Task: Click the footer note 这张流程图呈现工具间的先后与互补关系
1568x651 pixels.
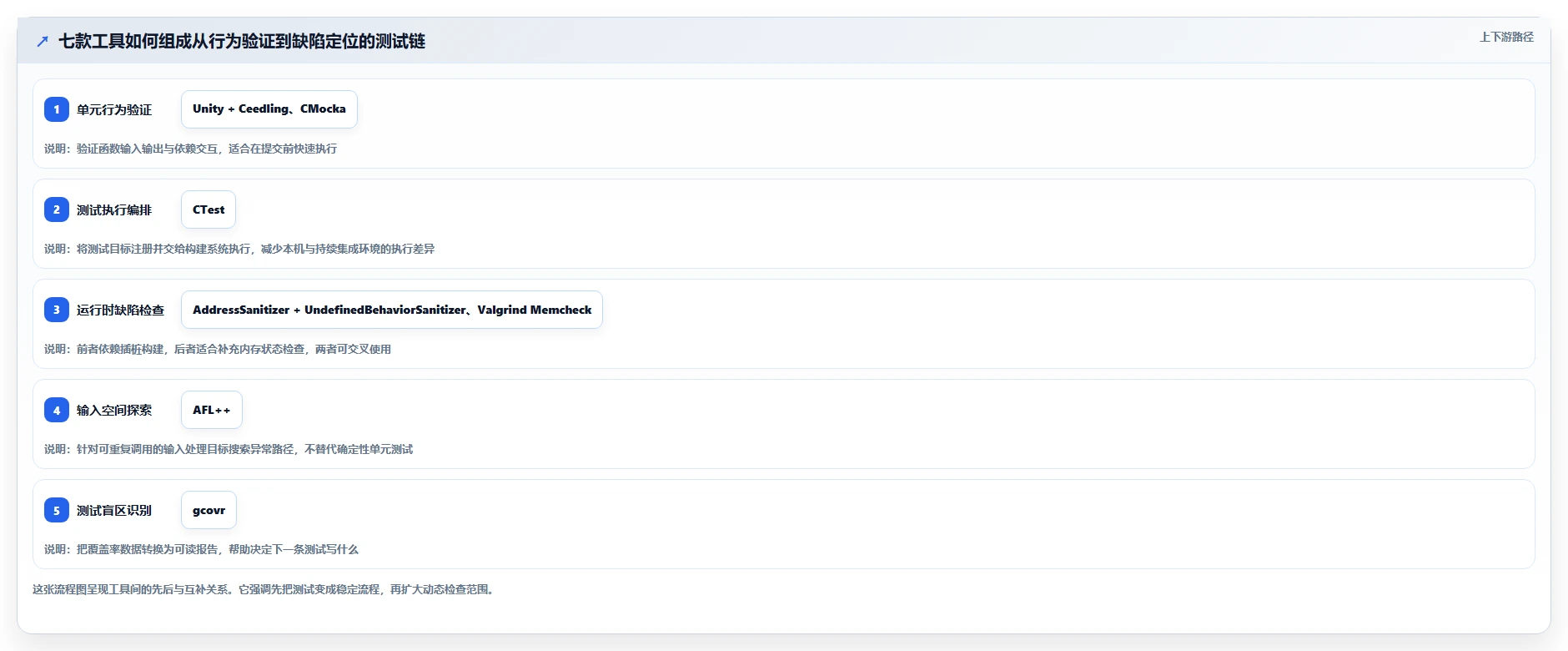Action: (x=265, y=589)
